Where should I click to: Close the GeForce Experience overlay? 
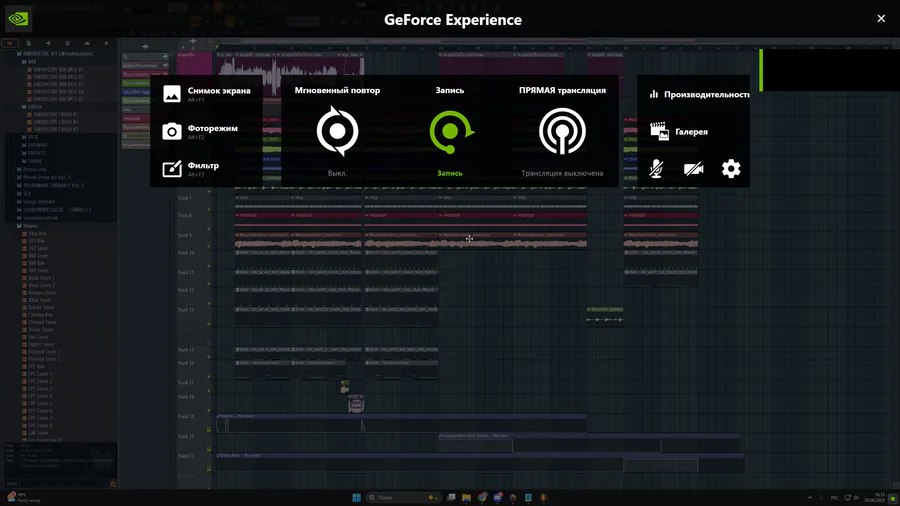click(x=881, y=18)
